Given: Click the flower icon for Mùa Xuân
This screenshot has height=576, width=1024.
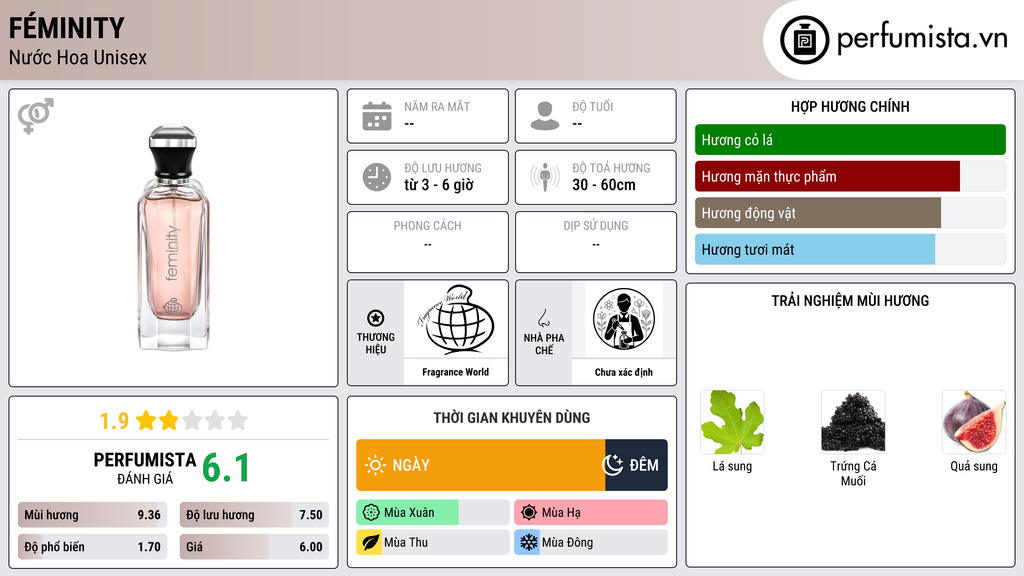Looking at the screenshot, I should (x=371, y=513).
